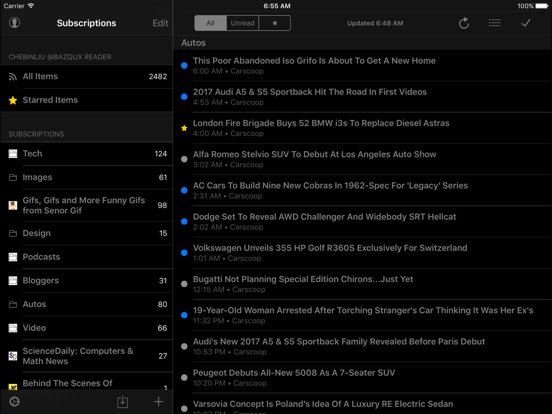Select the Autos folder in sidebar
Screen dimensions: 552x414
click(86, 304)
